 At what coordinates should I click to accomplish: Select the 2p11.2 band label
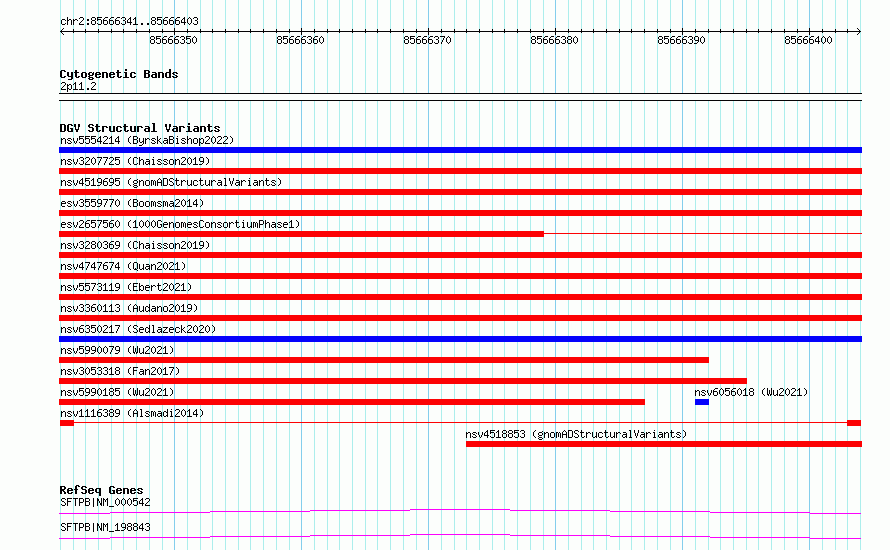tap(78, 87)
